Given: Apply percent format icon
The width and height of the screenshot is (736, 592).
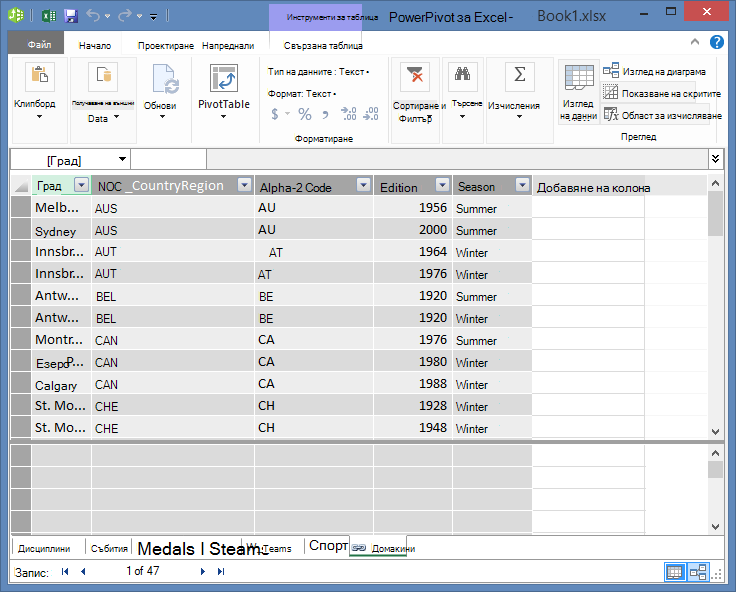Looking at the screenshot, I should (305, 114).
